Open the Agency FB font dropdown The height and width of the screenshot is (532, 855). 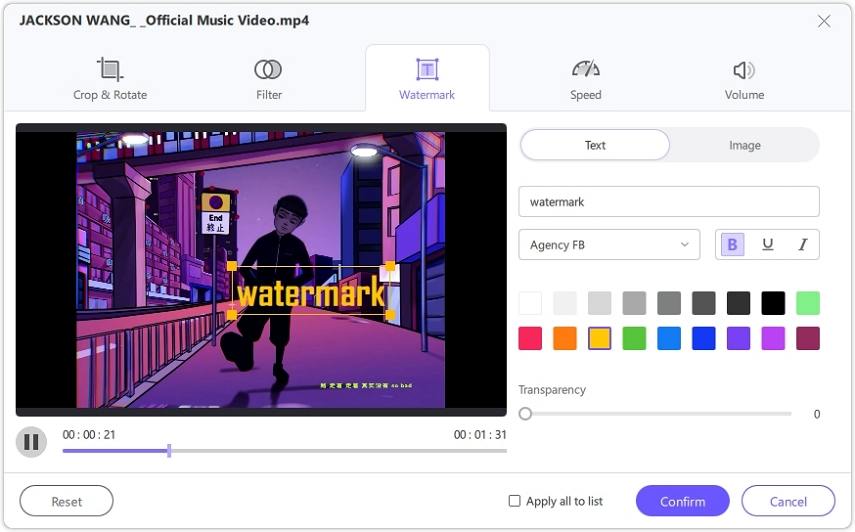pyautogui.click(x=609, y=245)
